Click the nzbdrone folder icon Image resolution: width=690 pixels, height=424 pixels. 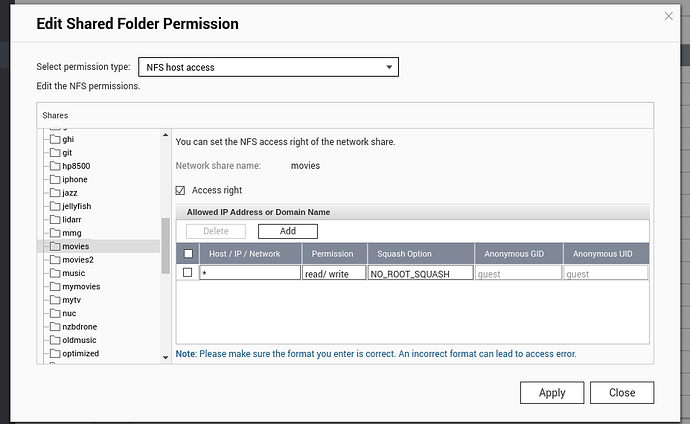[54, 327]
